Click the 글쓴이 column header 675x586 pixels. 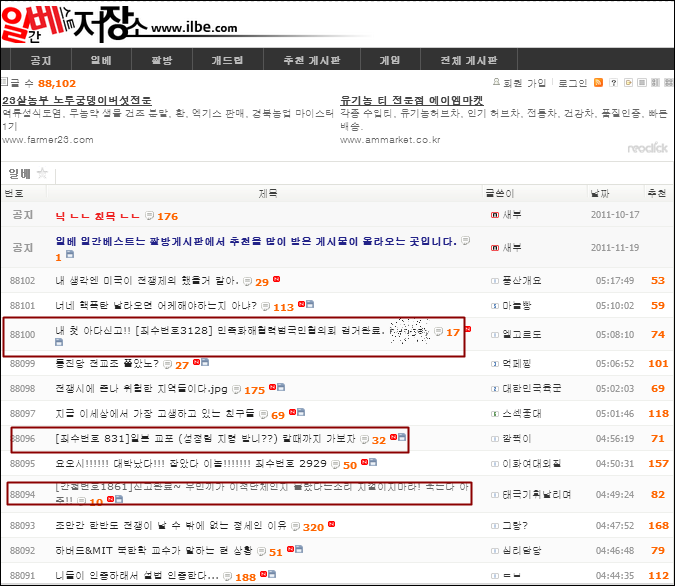[500, 193]
